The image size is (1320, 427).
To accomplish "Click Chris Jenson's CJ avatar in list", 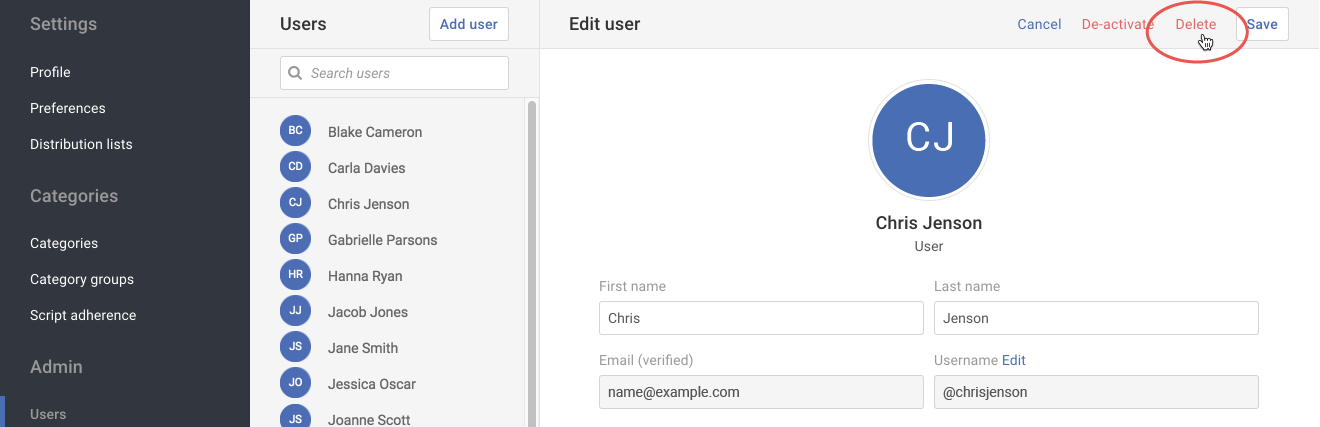I will [x=295, y=203].
